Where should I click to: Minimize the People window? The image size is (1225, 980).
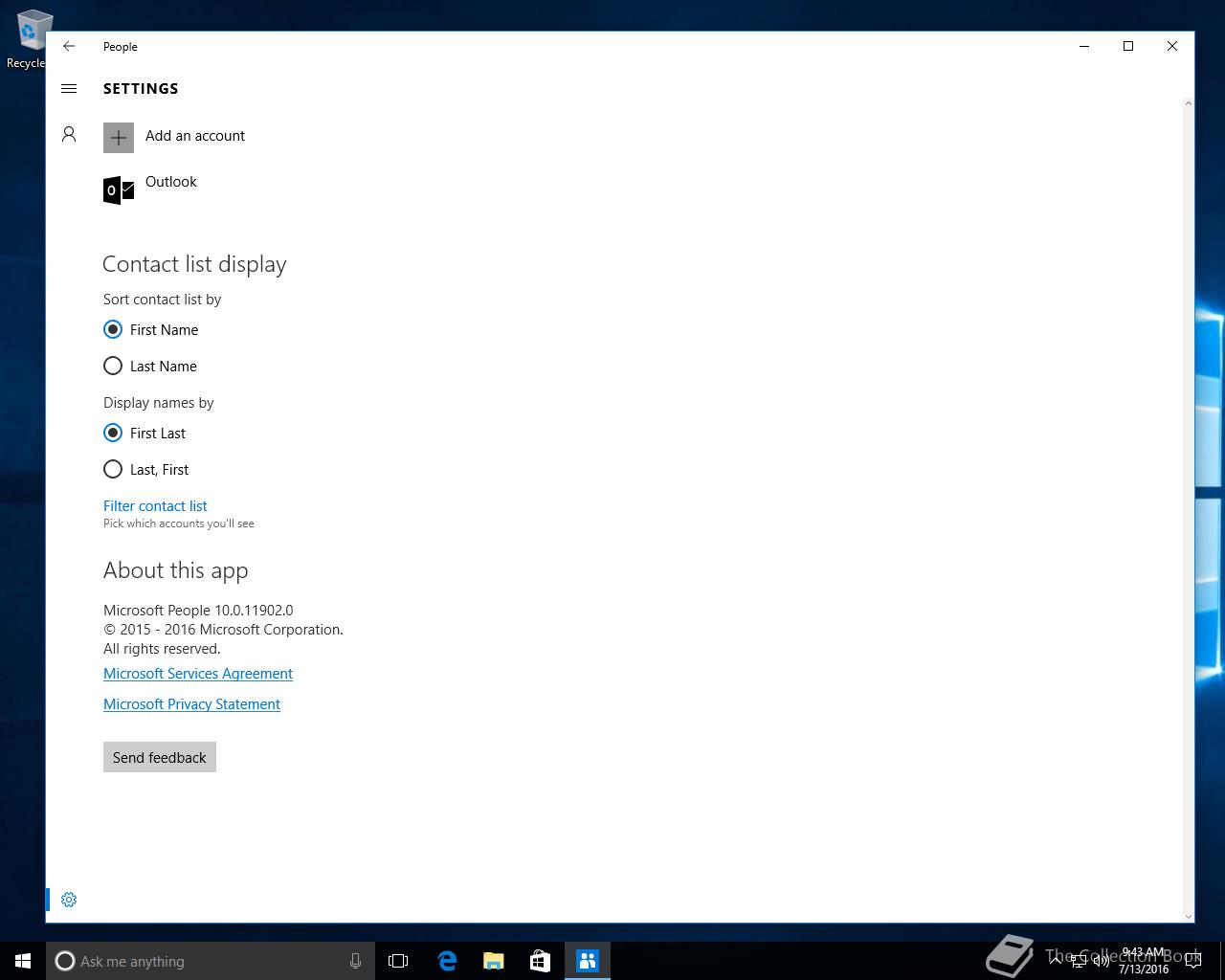point(1084,46)
